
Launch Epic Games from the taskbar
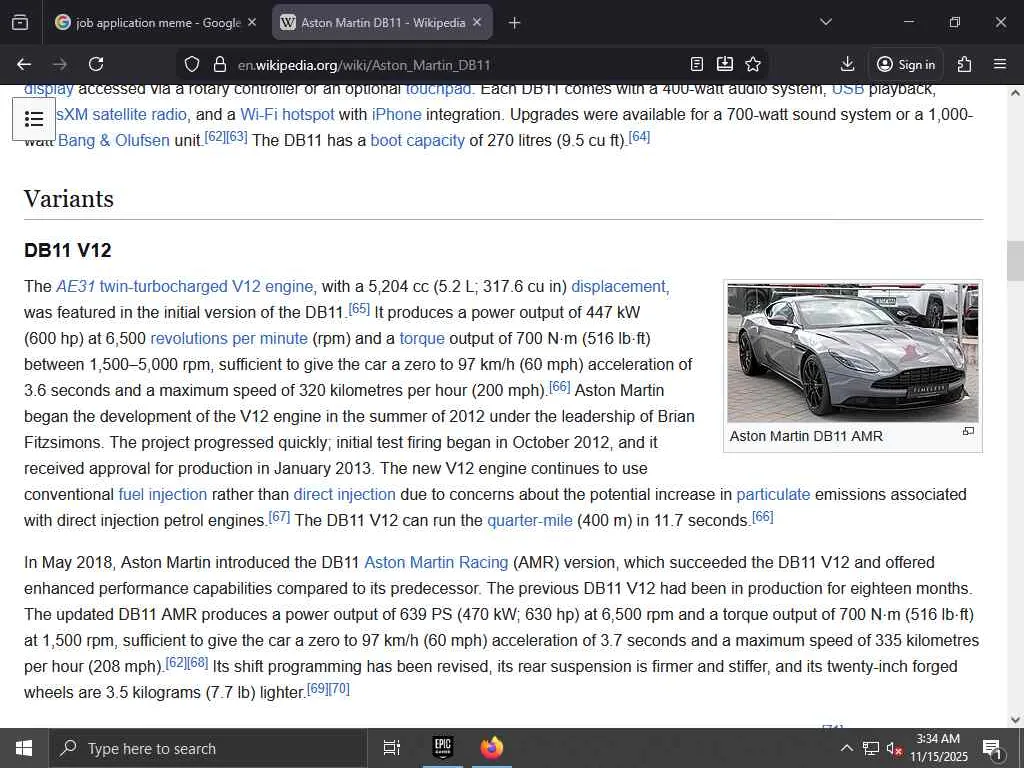(x=443, y=748)
